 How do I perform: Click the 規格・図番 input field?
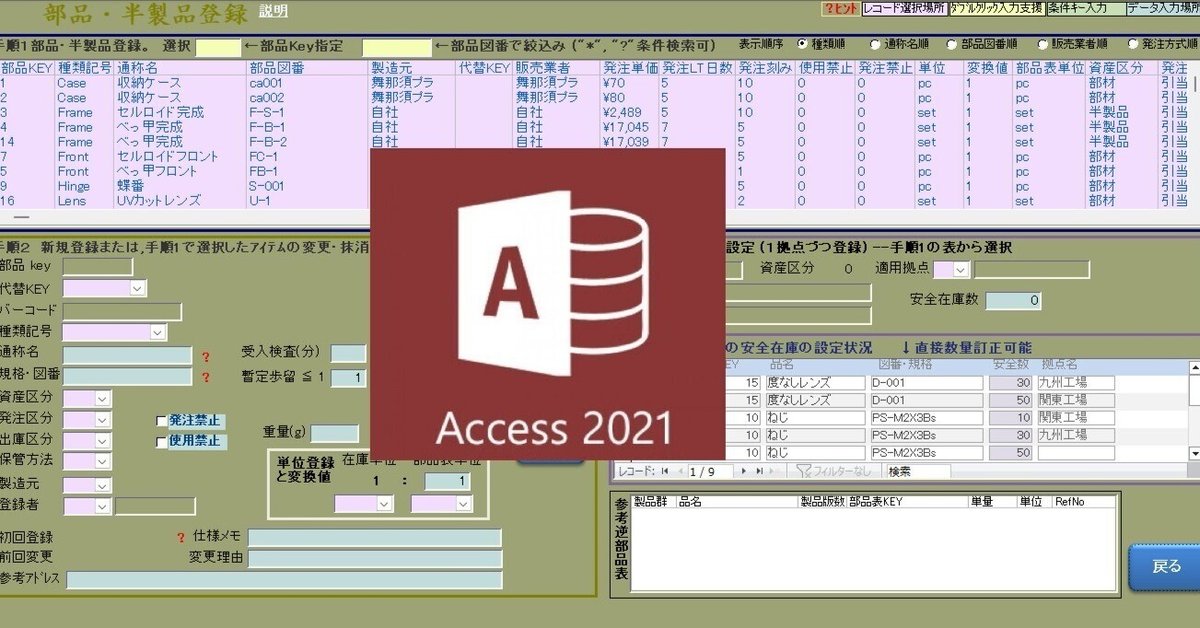pyautogui.click(x=126, y=377)
